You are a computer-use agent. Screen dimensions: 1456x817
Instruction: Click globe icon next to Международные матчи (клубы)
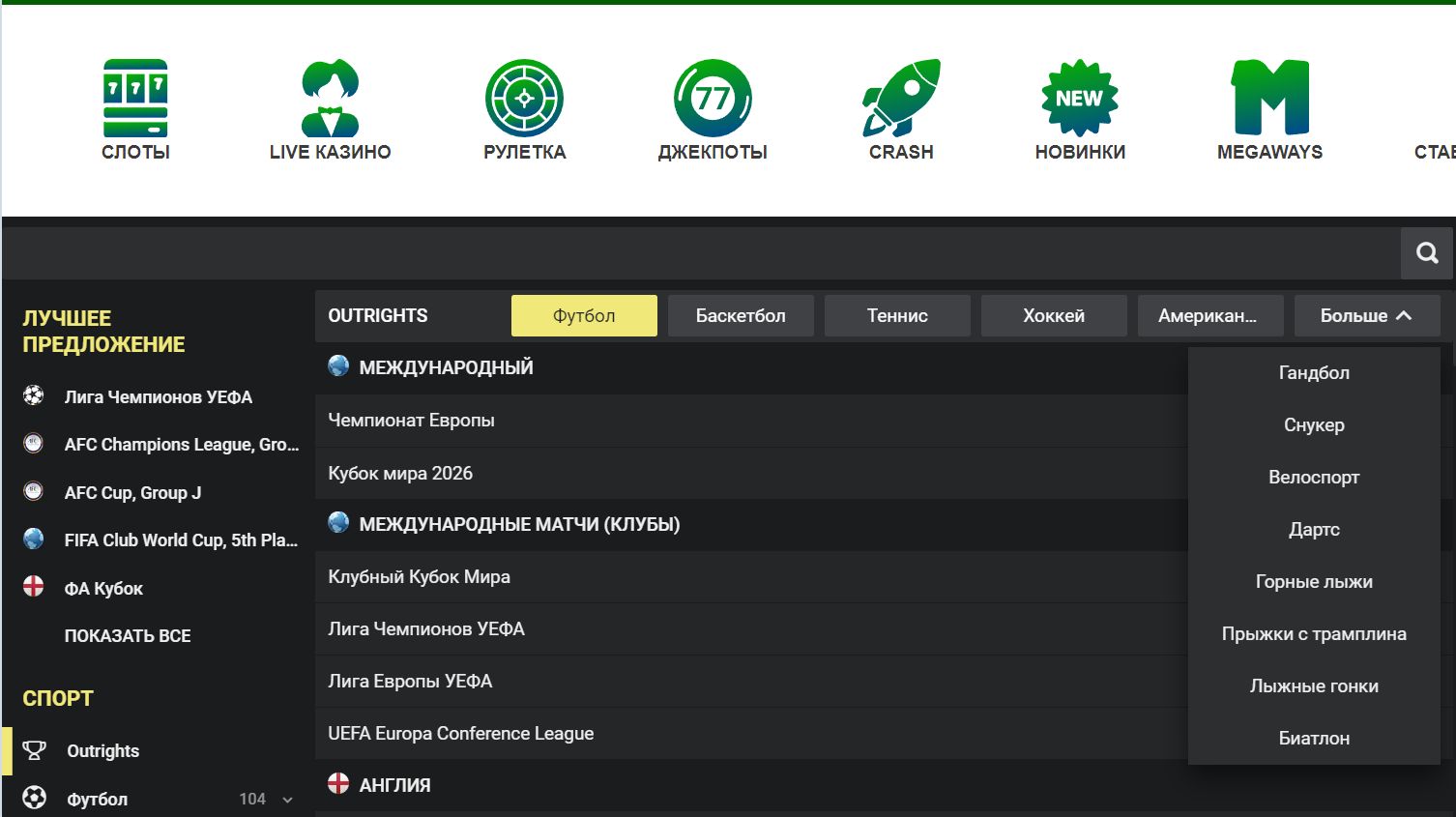pos(338,523)
